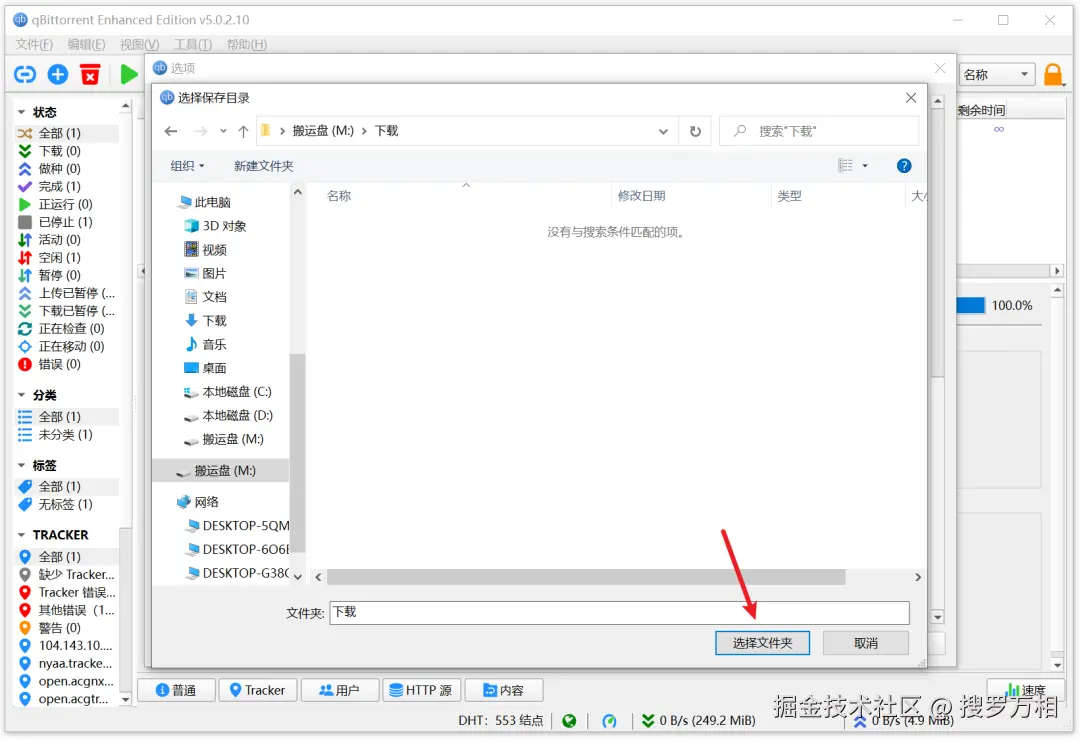Click the orange lock icon in toolbar
1080x742 pixels.
point(1053,74)
